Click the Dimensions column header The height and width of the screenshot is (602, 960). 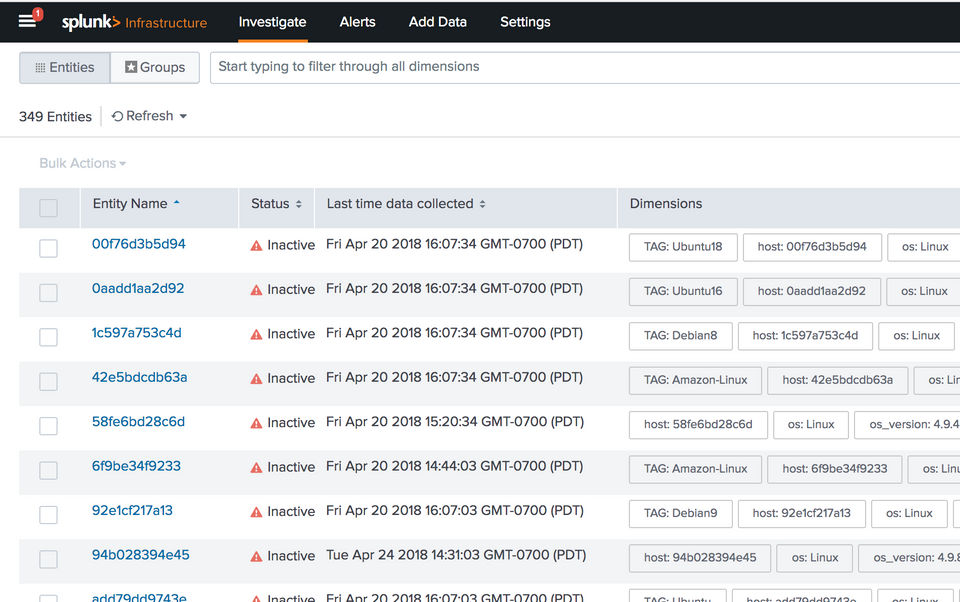pos(666,204)
